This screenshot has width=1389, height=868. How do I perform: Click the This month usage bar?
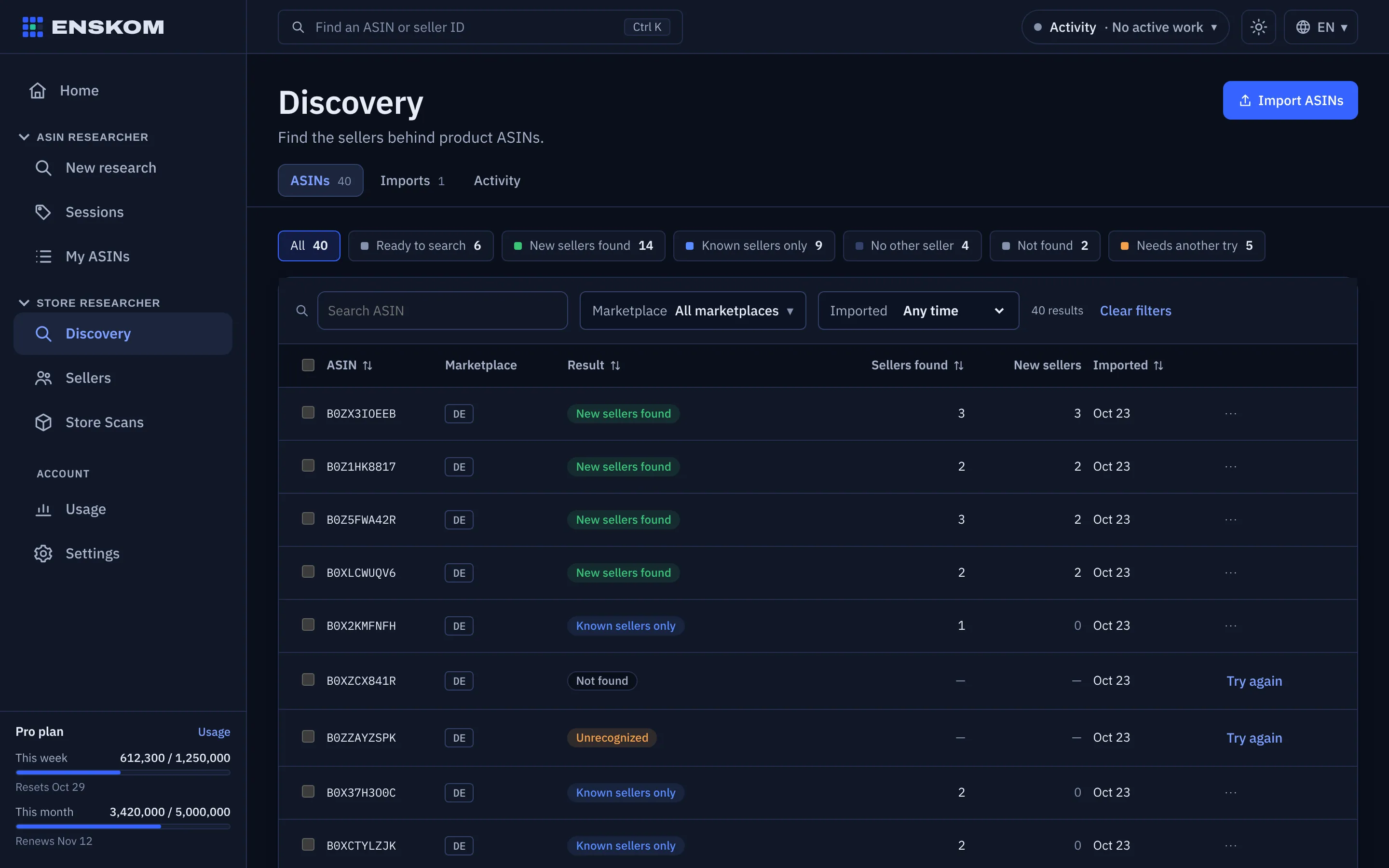[123, 827]
